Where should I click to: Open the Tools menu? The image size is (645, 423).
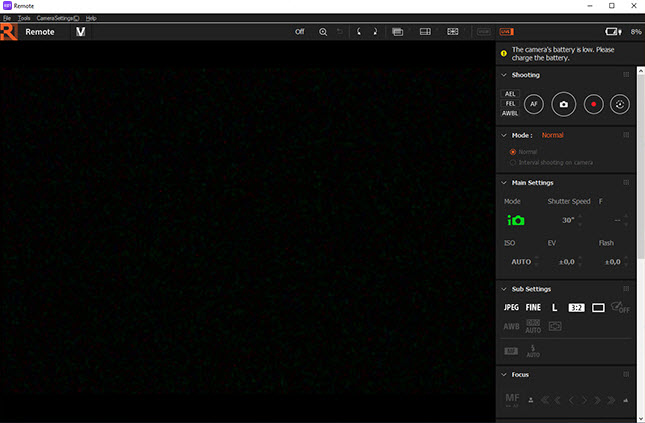(24, 18)
